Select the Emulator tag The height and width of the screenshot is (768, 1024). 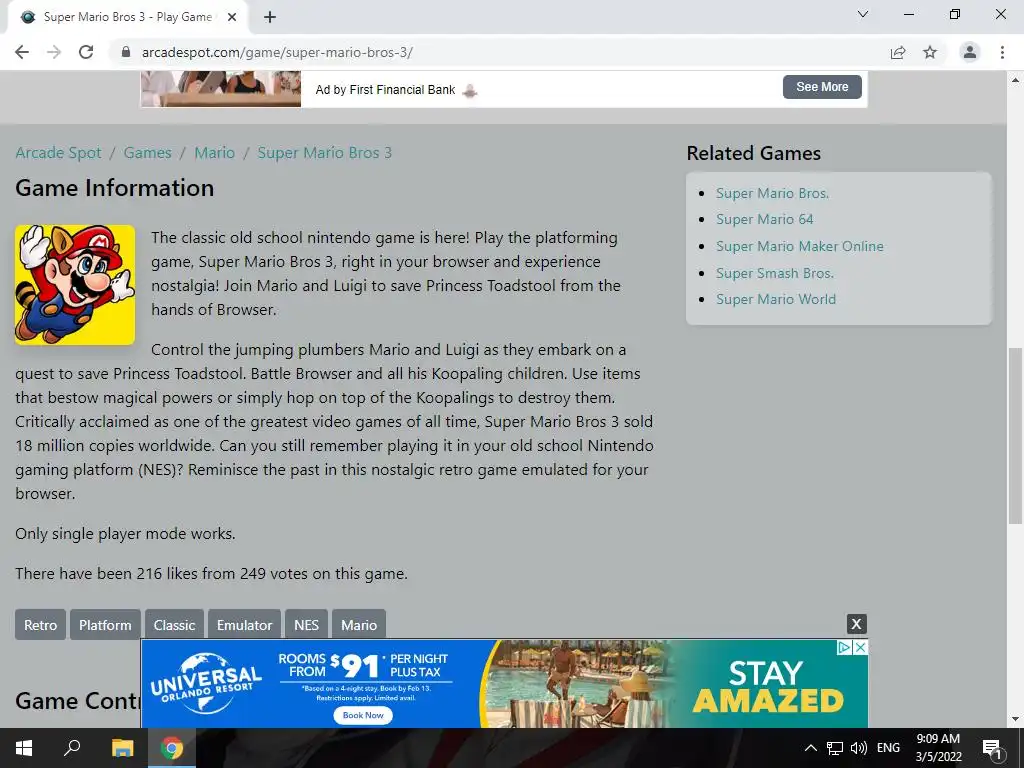coord(244,625)
